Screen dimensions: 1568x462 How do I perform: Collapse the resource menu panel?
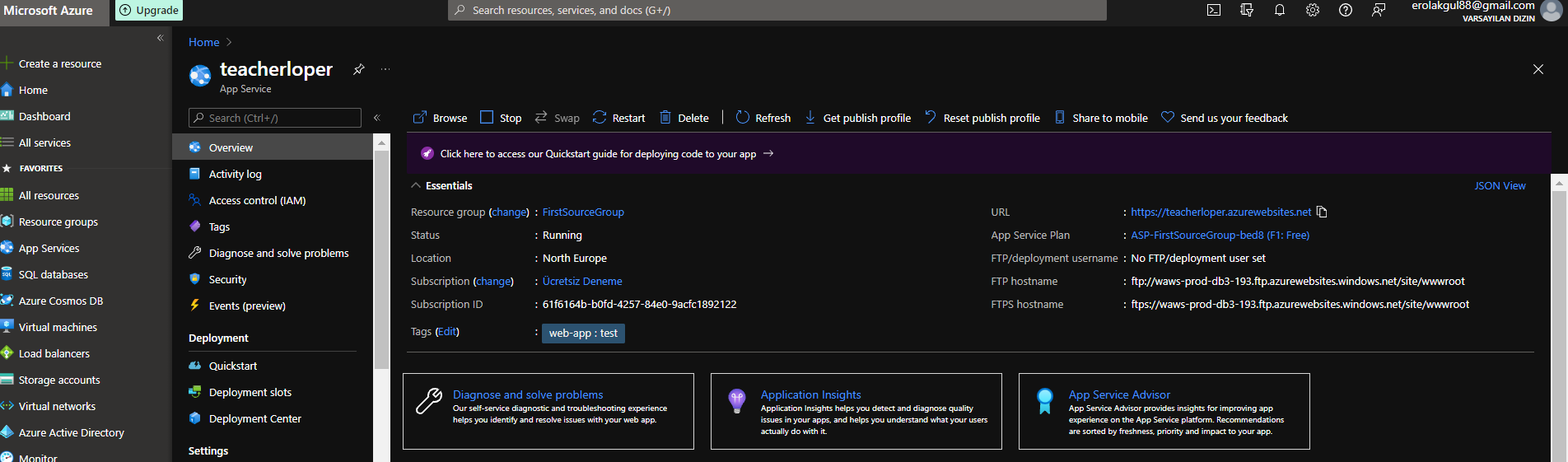pos(377,118)
